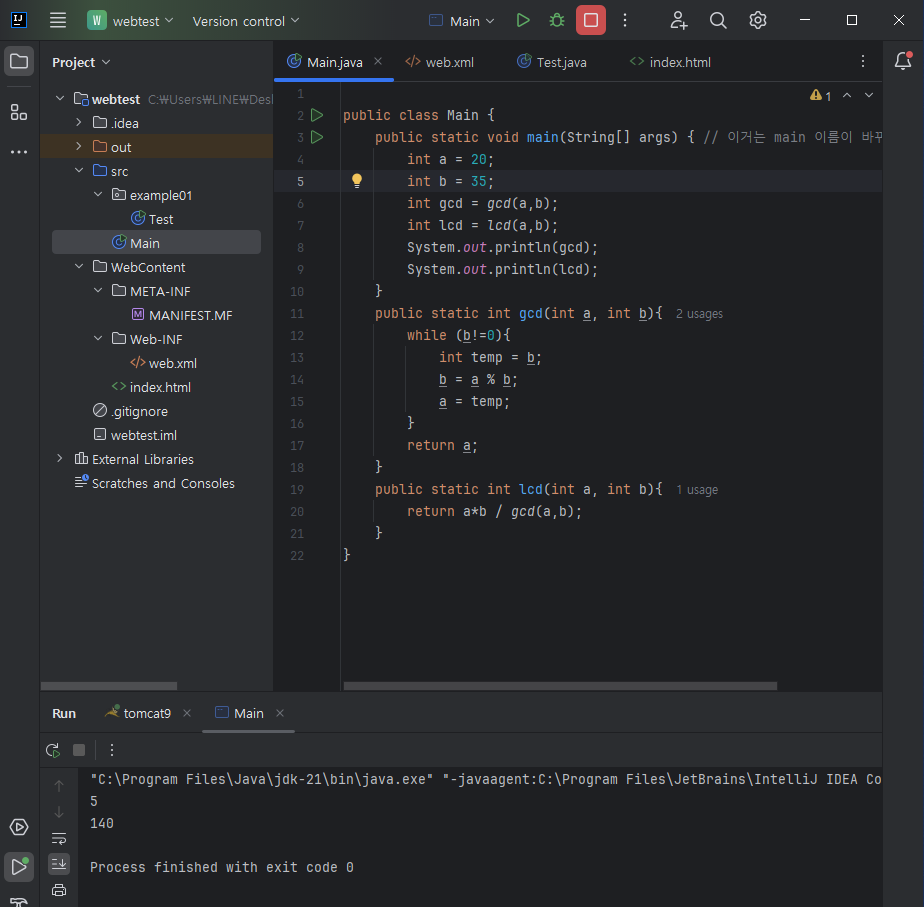Expand the out folder in project tree
The height and width of the screenshot is (907, 924).
pos(78,146)
